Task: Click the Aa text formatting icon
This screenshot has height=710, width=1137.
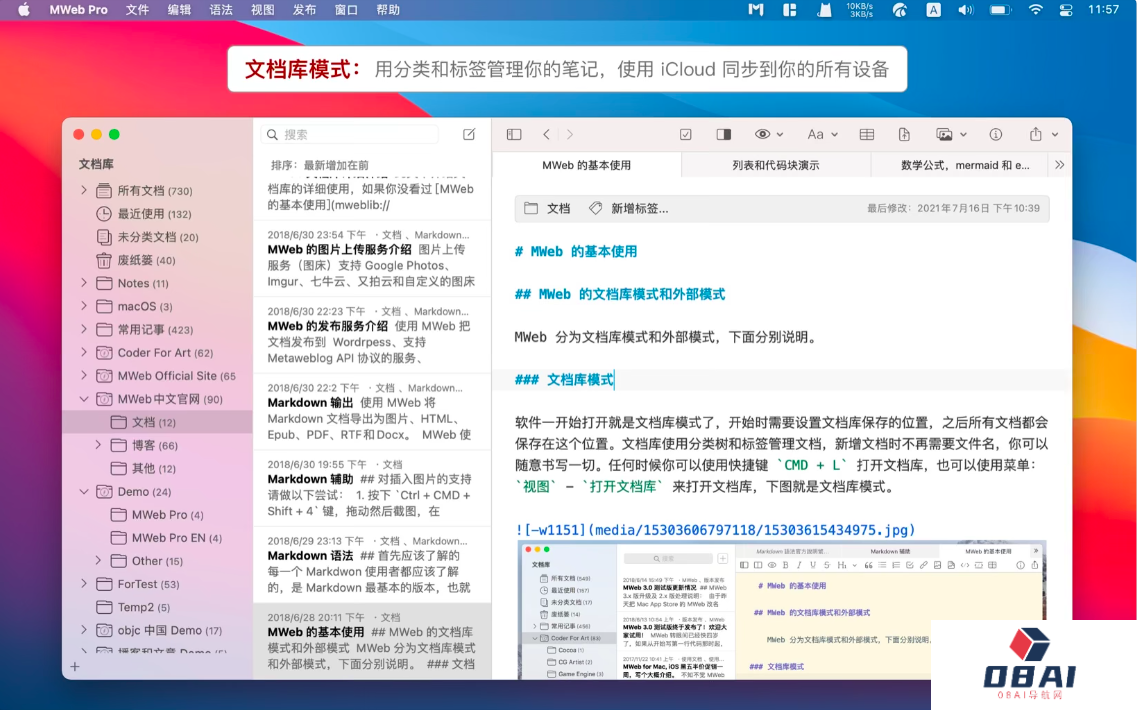Action: coord(818,134)
